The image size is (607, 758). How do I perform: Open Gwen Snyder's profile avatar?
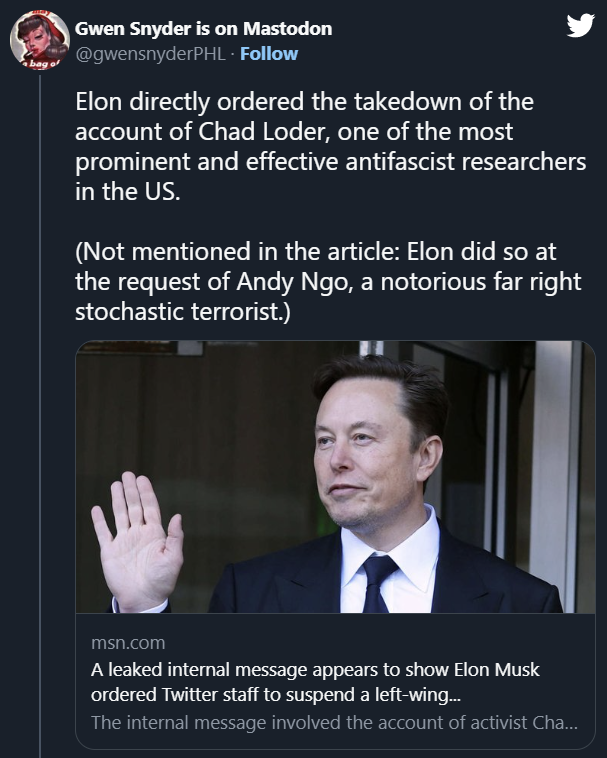(x=39, y=41)
